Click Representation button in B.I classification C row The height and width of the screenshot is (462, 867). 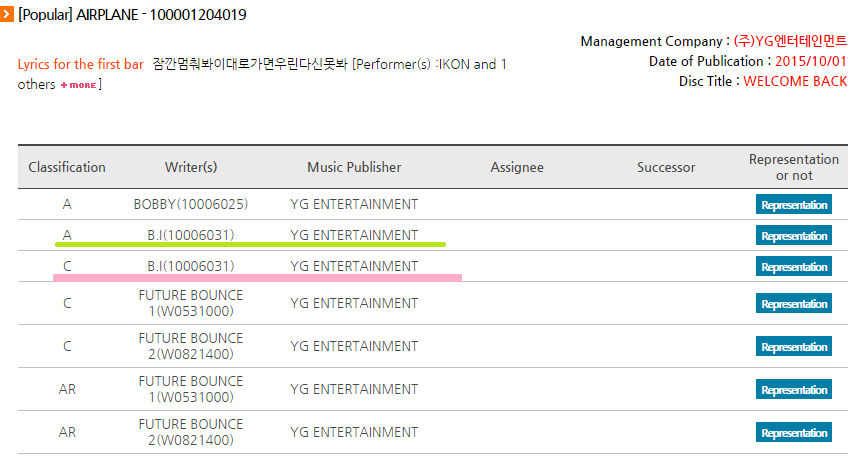tap(793, 266)
